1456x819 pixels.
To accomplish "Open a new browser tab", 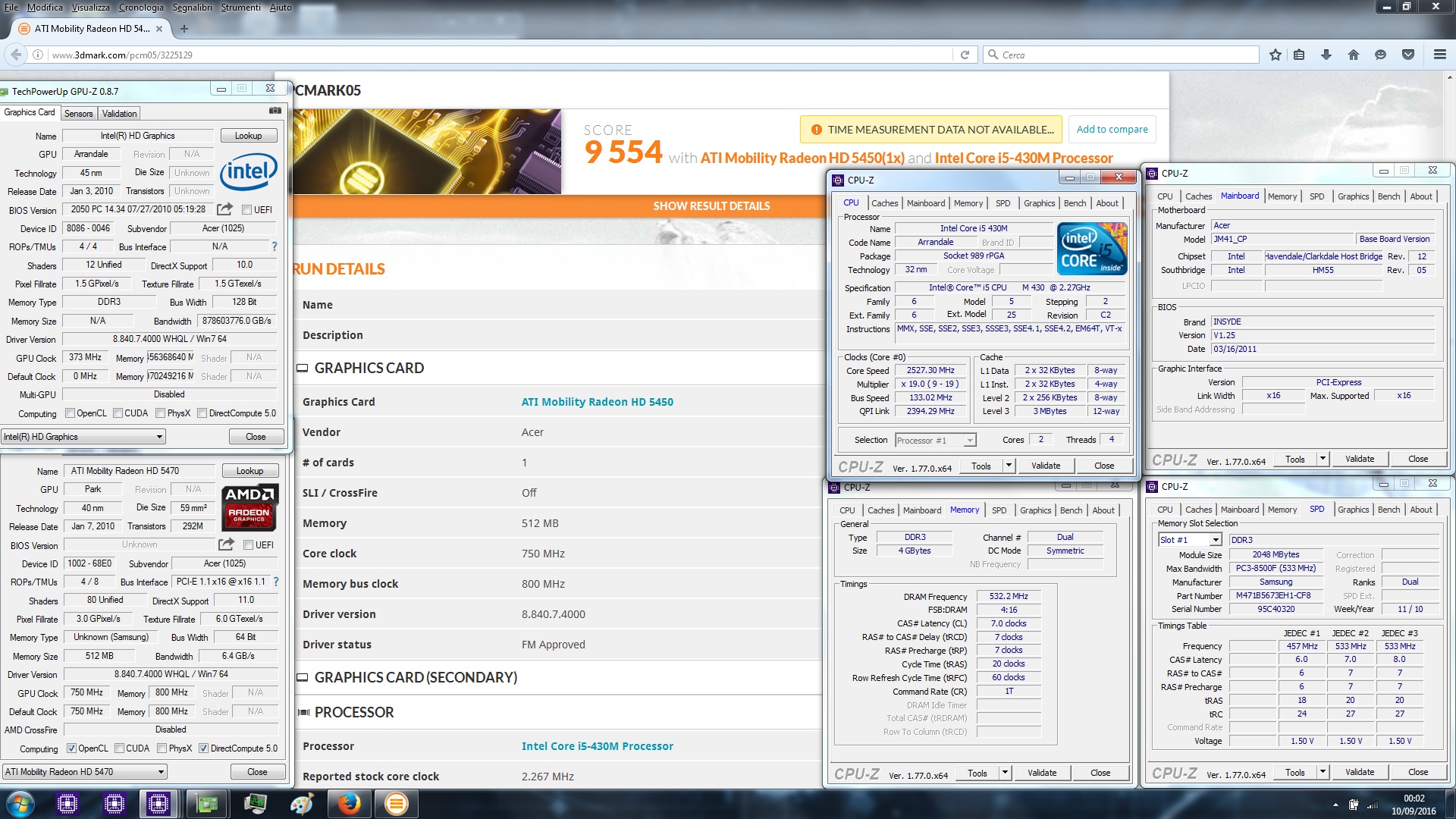I will point(184,29).
